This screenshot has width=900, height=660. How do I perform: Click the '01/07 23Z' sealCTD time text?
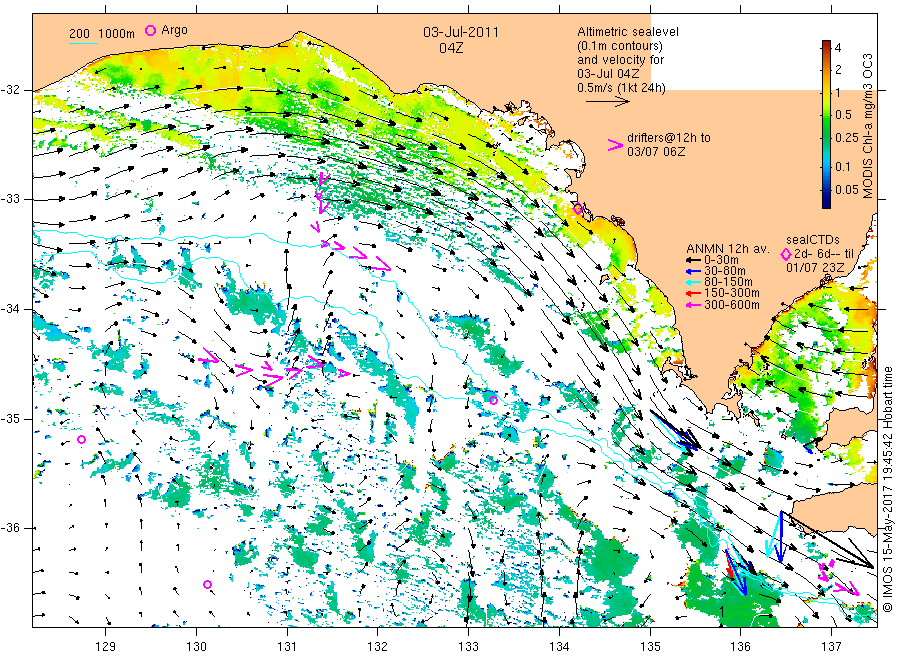[x=815, y=267]
